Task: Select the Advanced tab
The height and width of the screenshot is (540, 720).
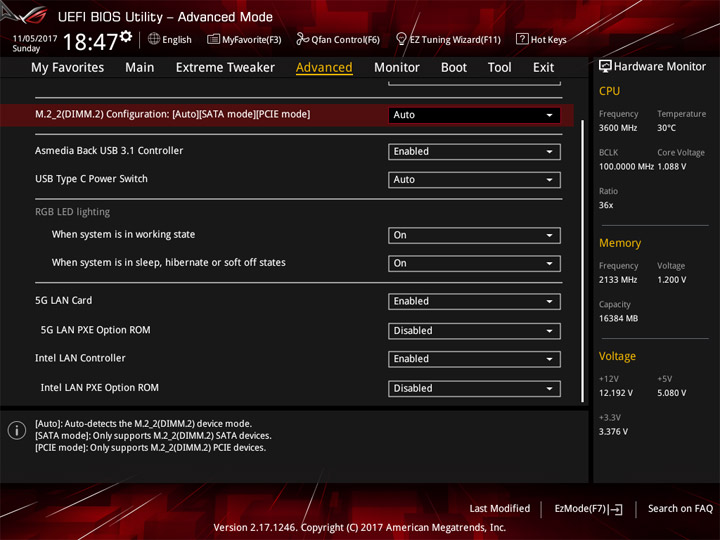Action: click(x=324, y=68)
